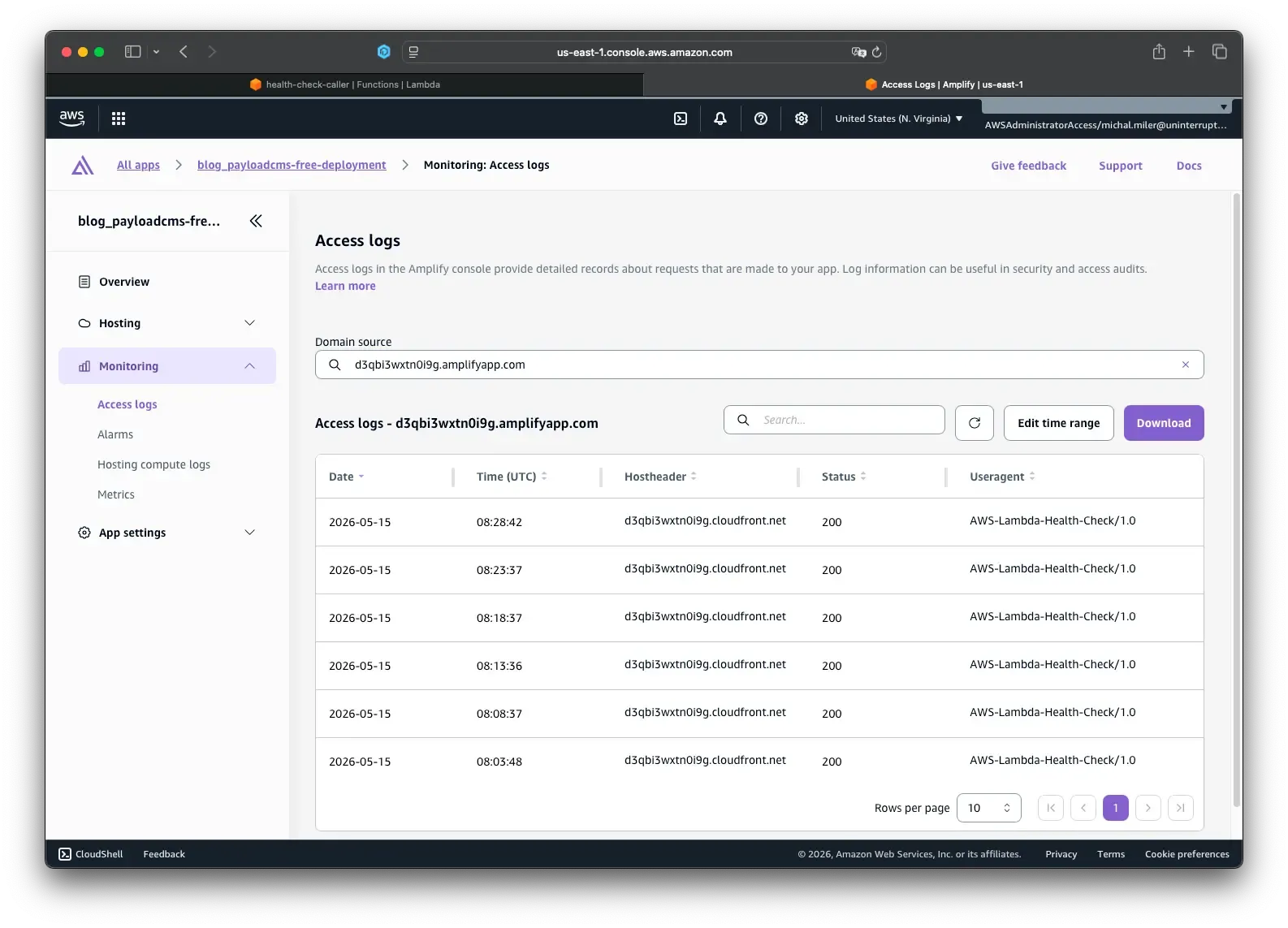Image resolution: width=1288 pixels, height=928 pixels.
Task: Download the access logs
Action: pyautogui.click(x=1164, y=423)
